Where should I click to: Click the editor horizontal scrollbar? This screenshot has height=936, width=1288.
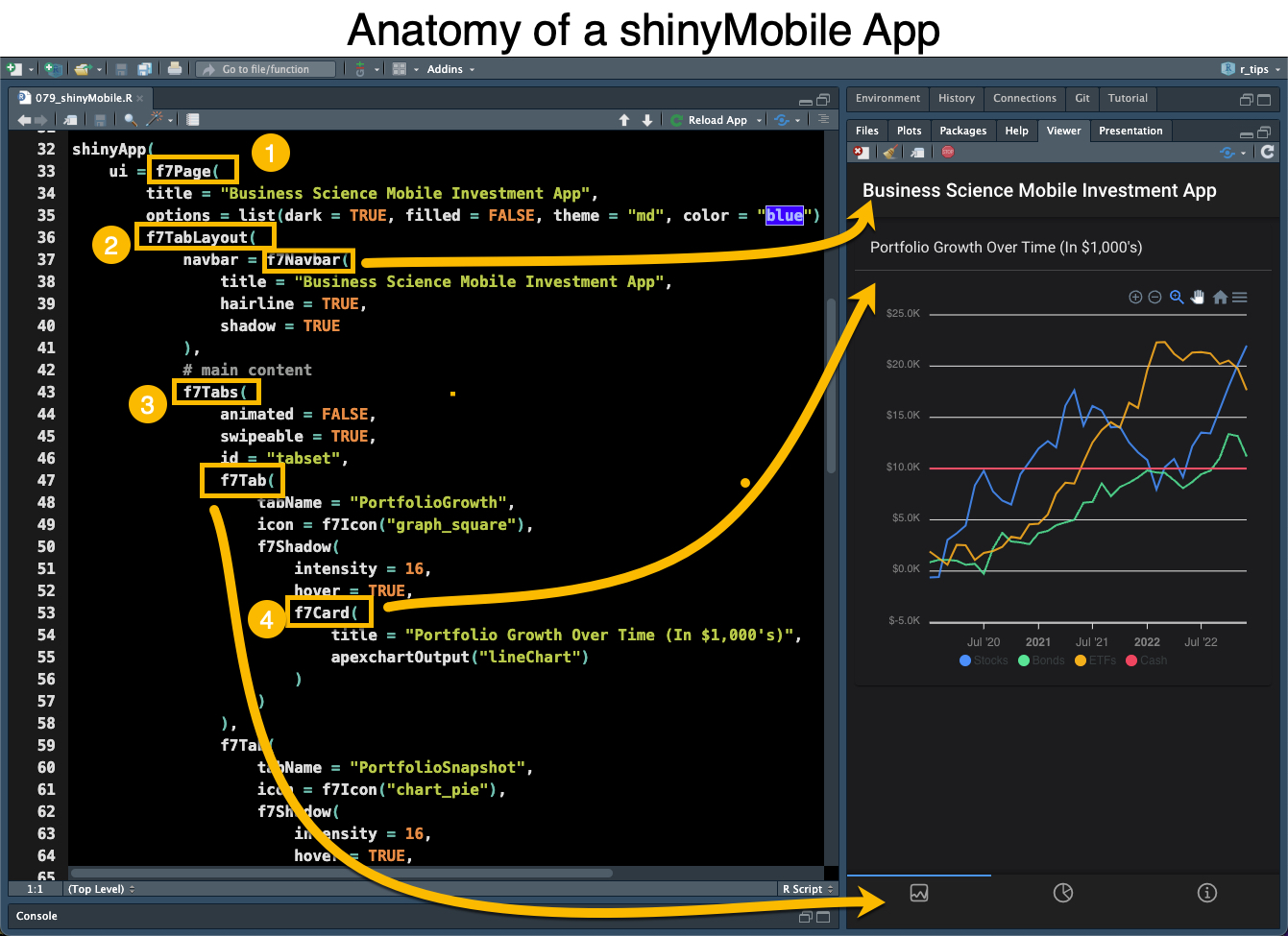coord(341,874)
